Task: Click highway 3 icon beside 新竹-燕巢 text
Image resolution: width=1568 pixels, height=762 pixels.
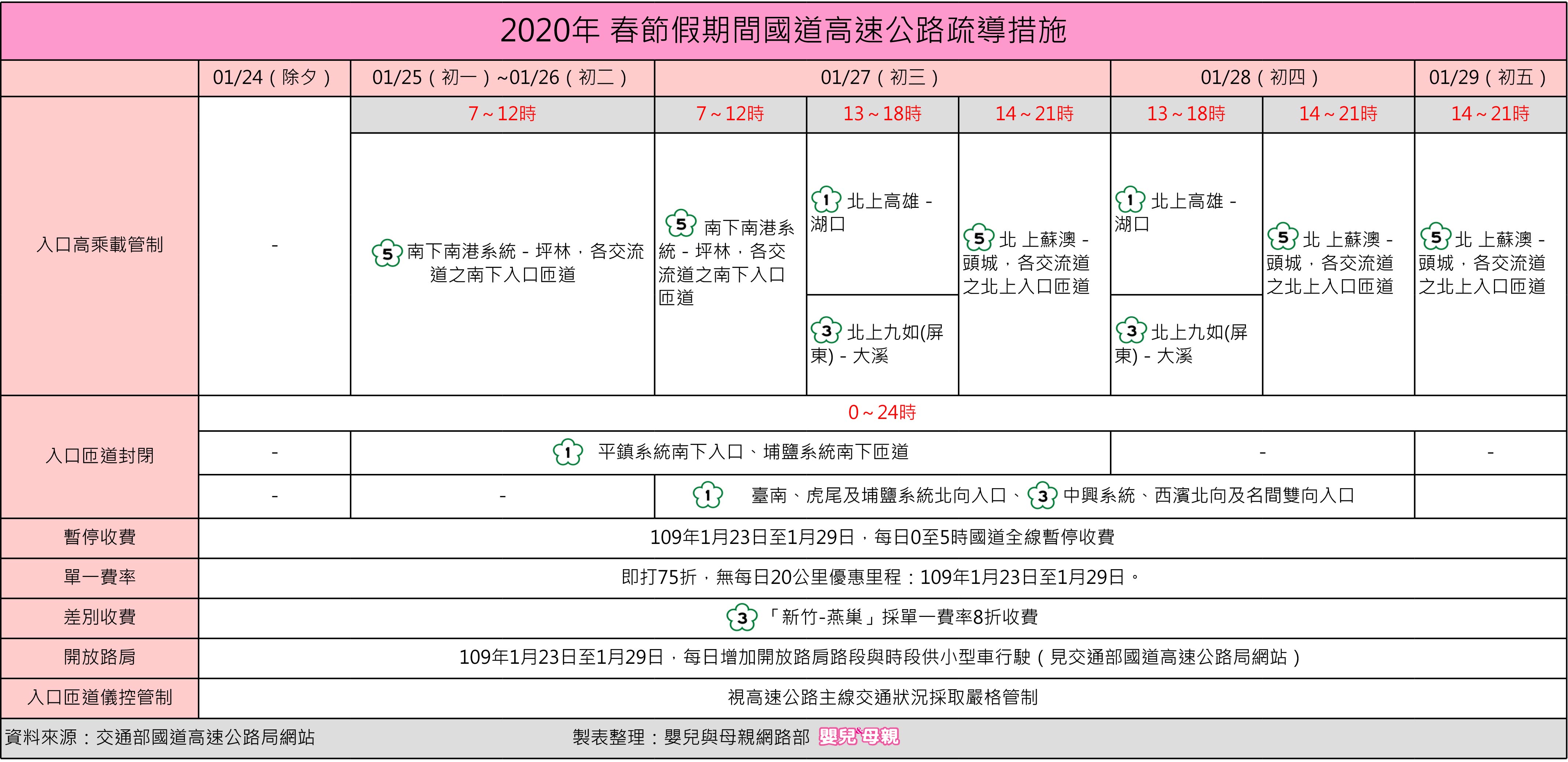Action: pyautogui.click(x=741, y=618)
